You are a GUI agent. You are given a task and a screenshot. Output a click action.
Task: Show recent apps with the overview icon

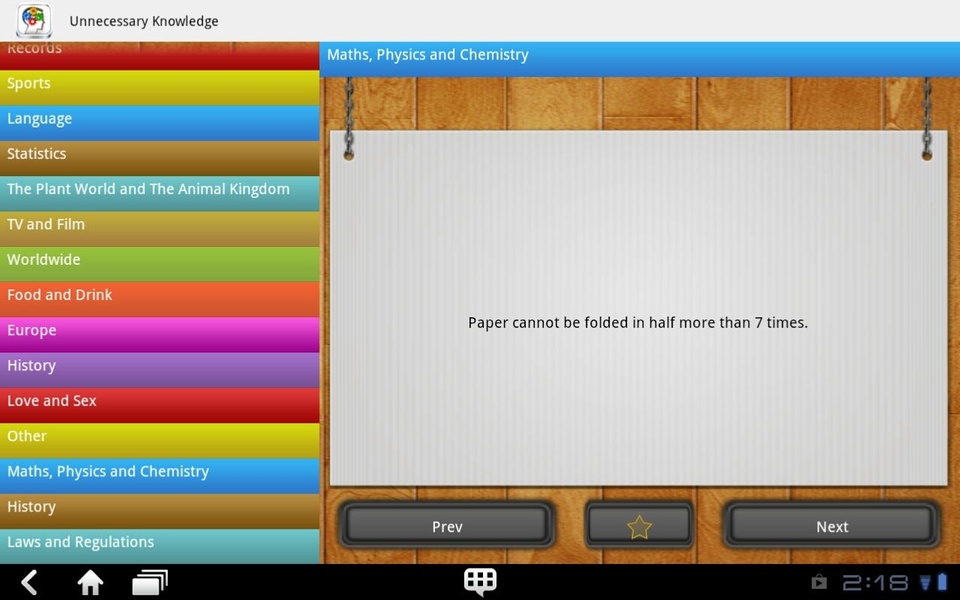(x=149, y=582)
